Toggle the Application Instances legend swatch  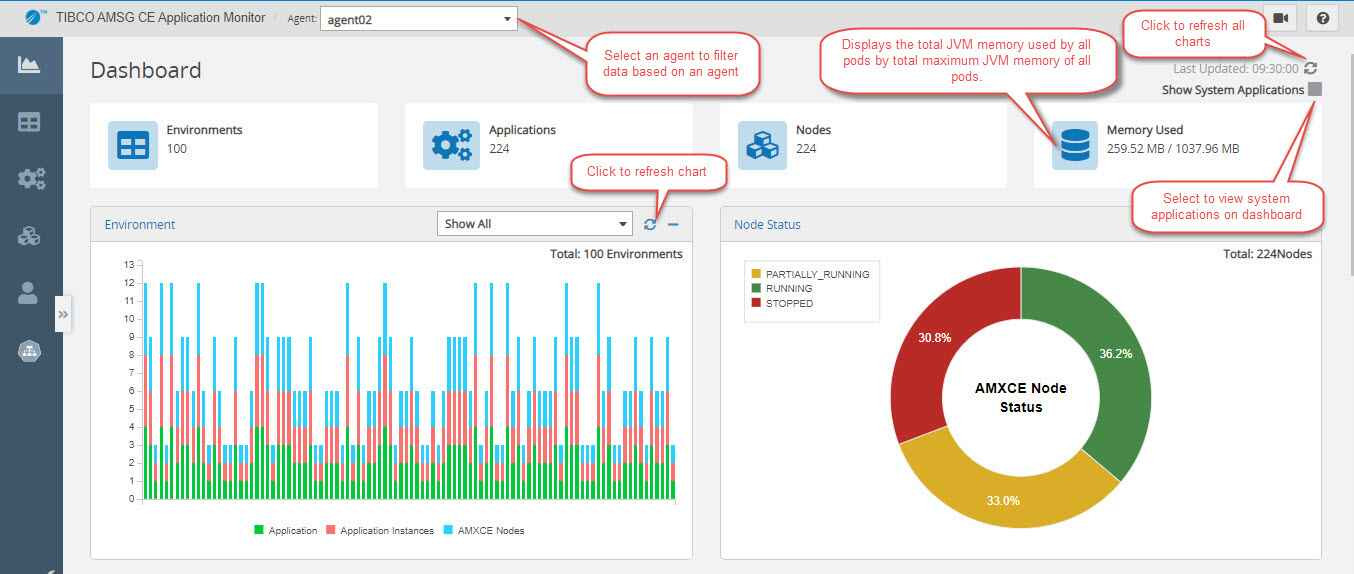pyautogui.click(x=331, y=530)
